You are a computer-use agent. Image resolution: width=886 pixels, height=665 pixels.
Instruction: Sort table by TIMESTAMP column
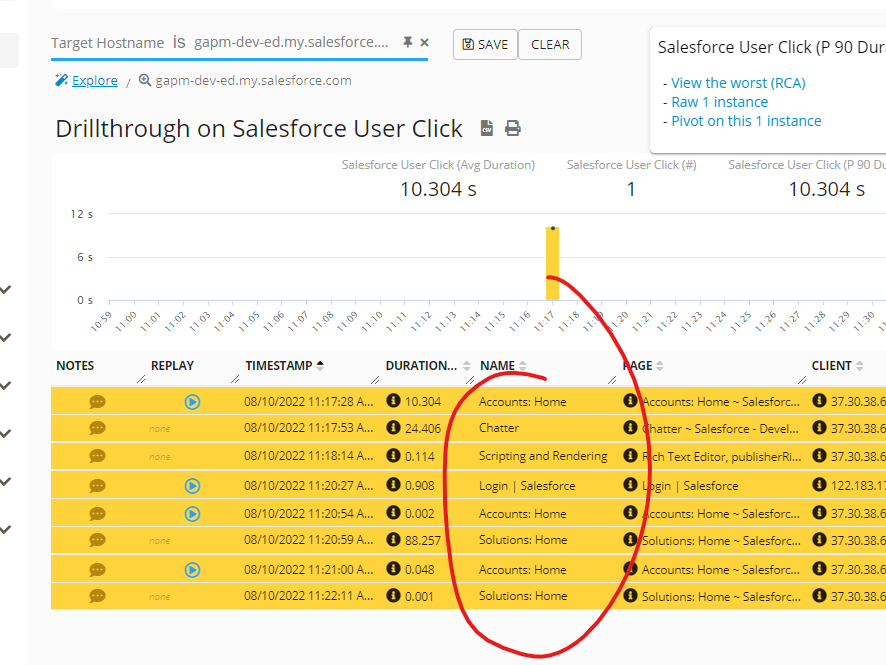[x=284, y=366]
